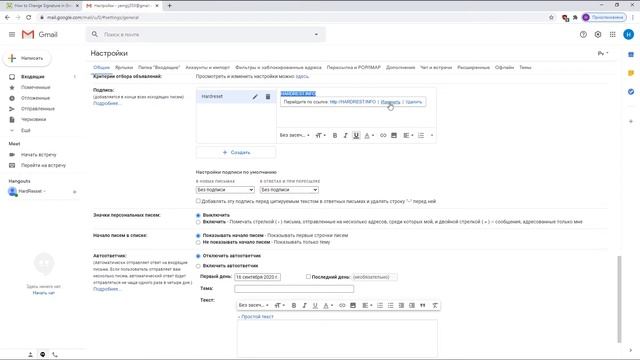640x360 pixels.
Task: Toggle Underline in the autoresponder text toolbar
Action: click(315, 305)
